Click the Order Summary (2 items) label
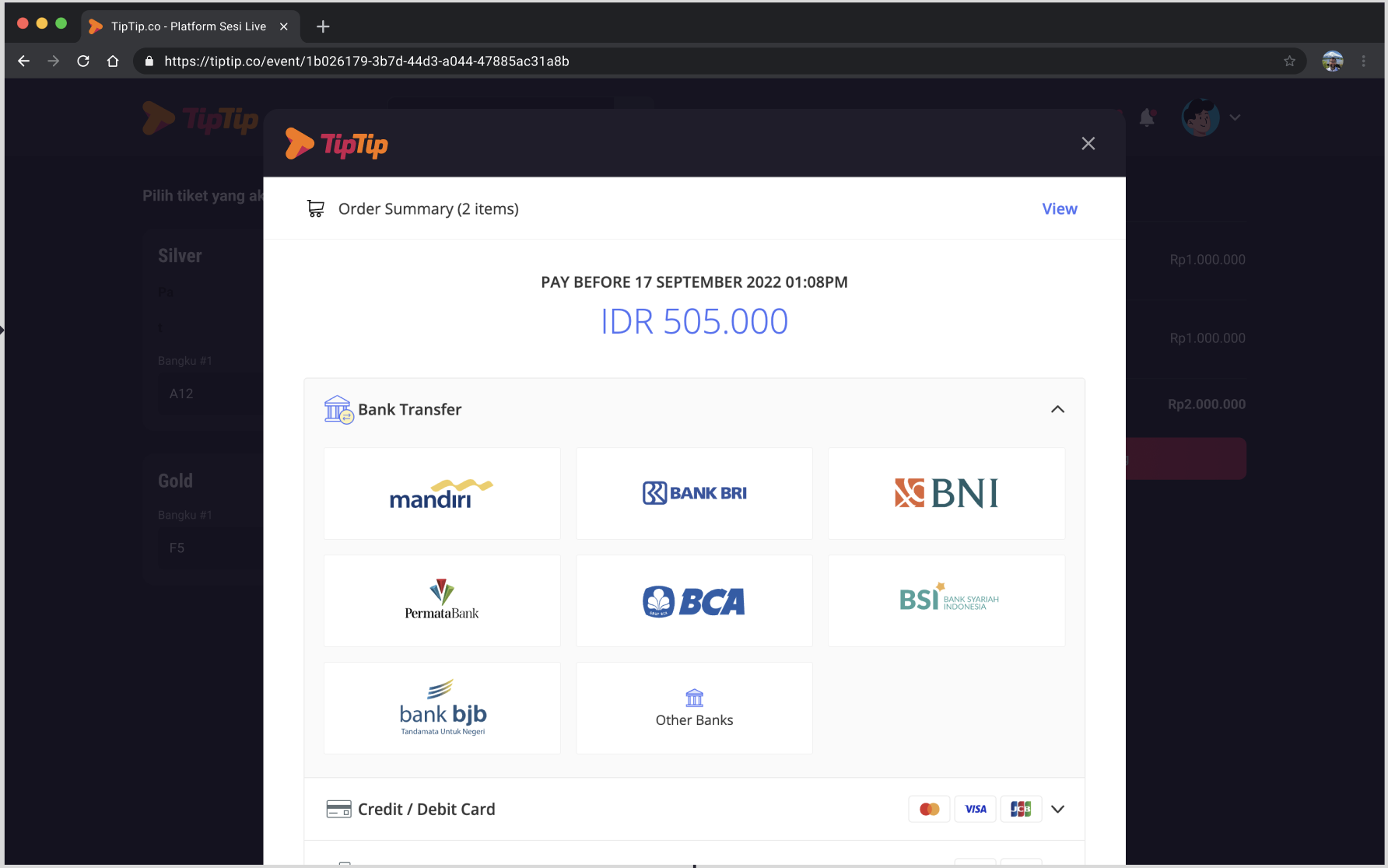Viewport: 1388px width, 868px height. pos(429,208)
